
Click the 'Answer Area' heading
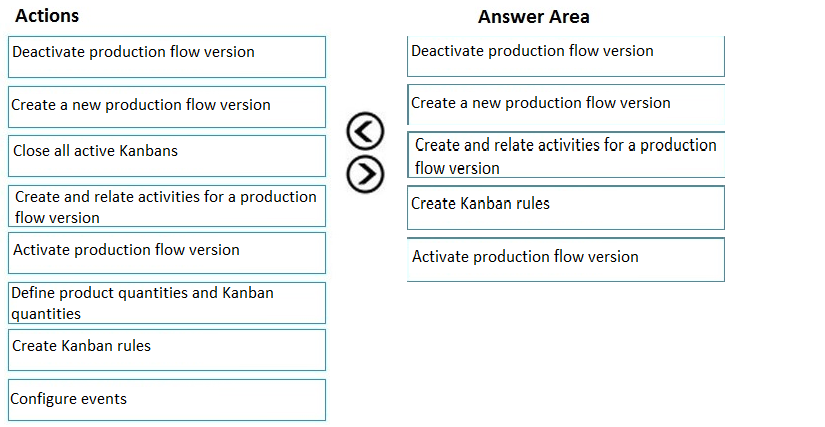[534, 17]
